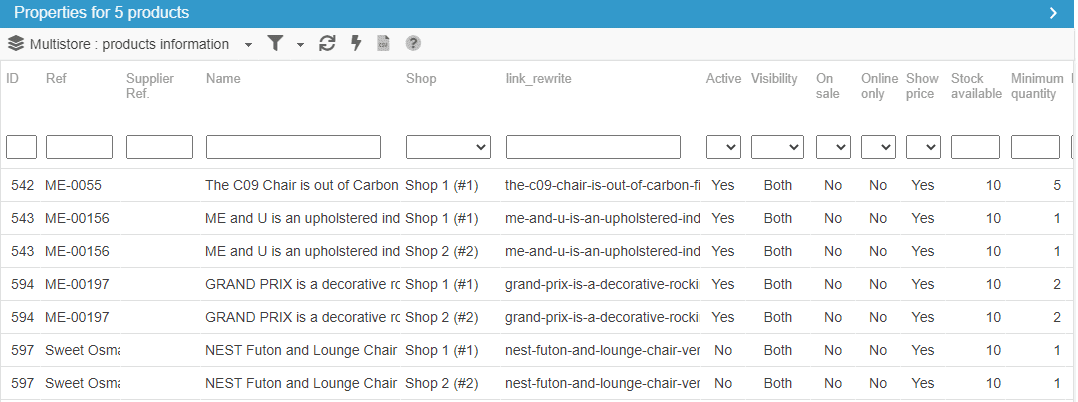Open the Shop column filter dropdown
1078x402 pixels.
(x=448, y=147)
